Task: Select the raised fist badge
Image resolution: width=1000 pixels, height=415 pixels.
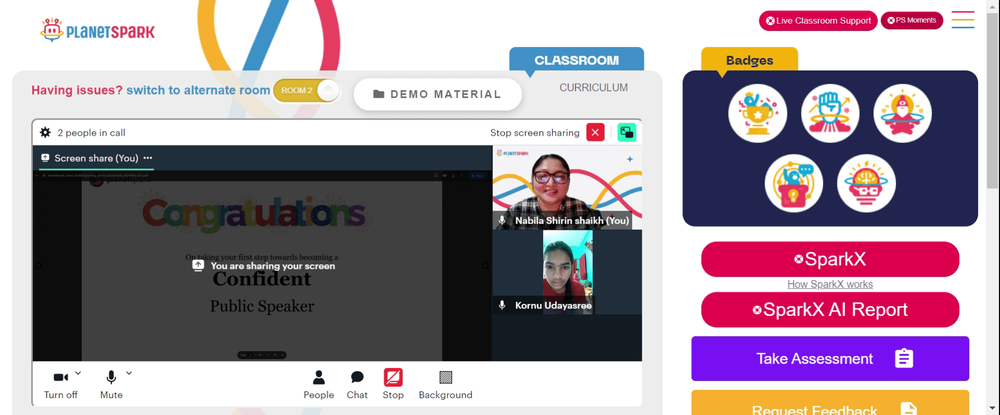Action: 830,113
